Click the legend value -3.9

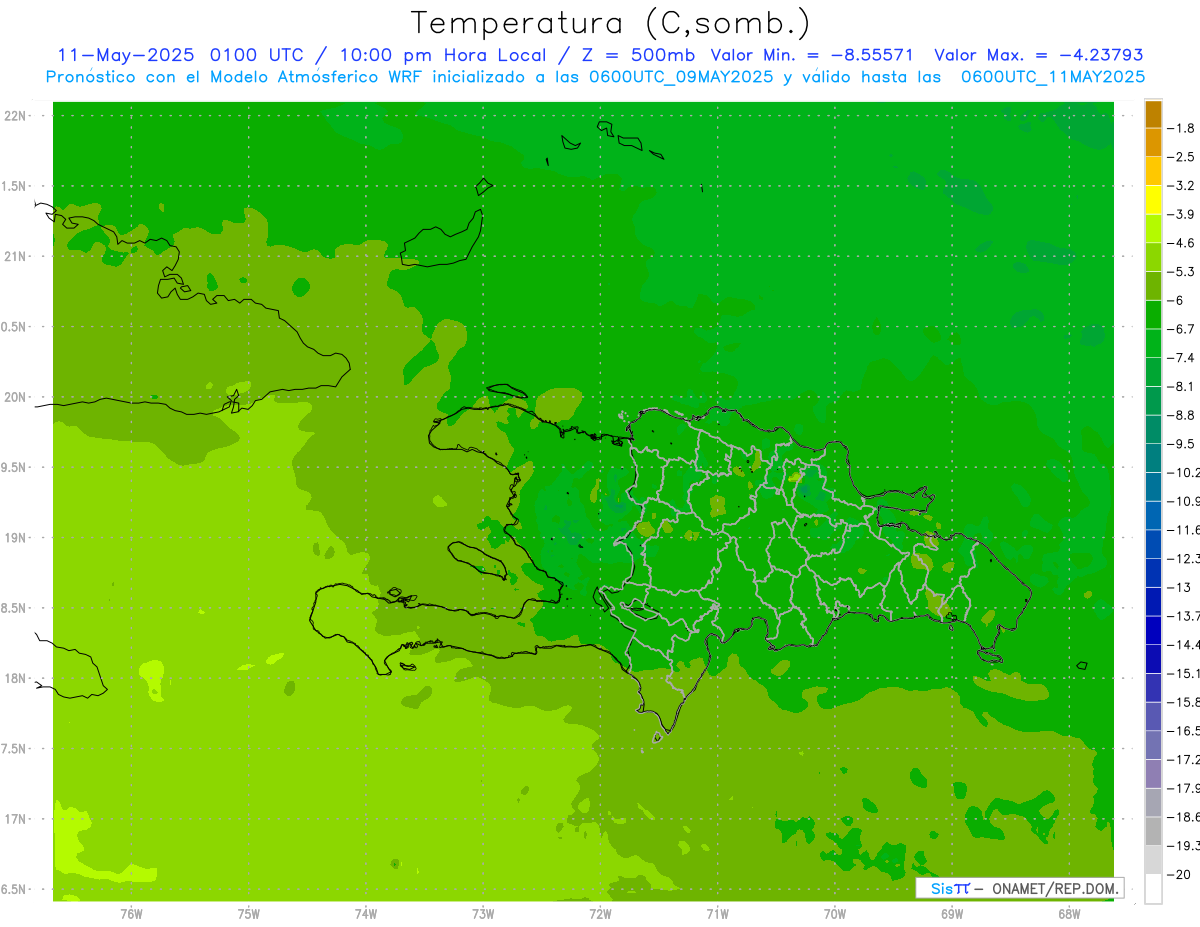(1182, 214)
